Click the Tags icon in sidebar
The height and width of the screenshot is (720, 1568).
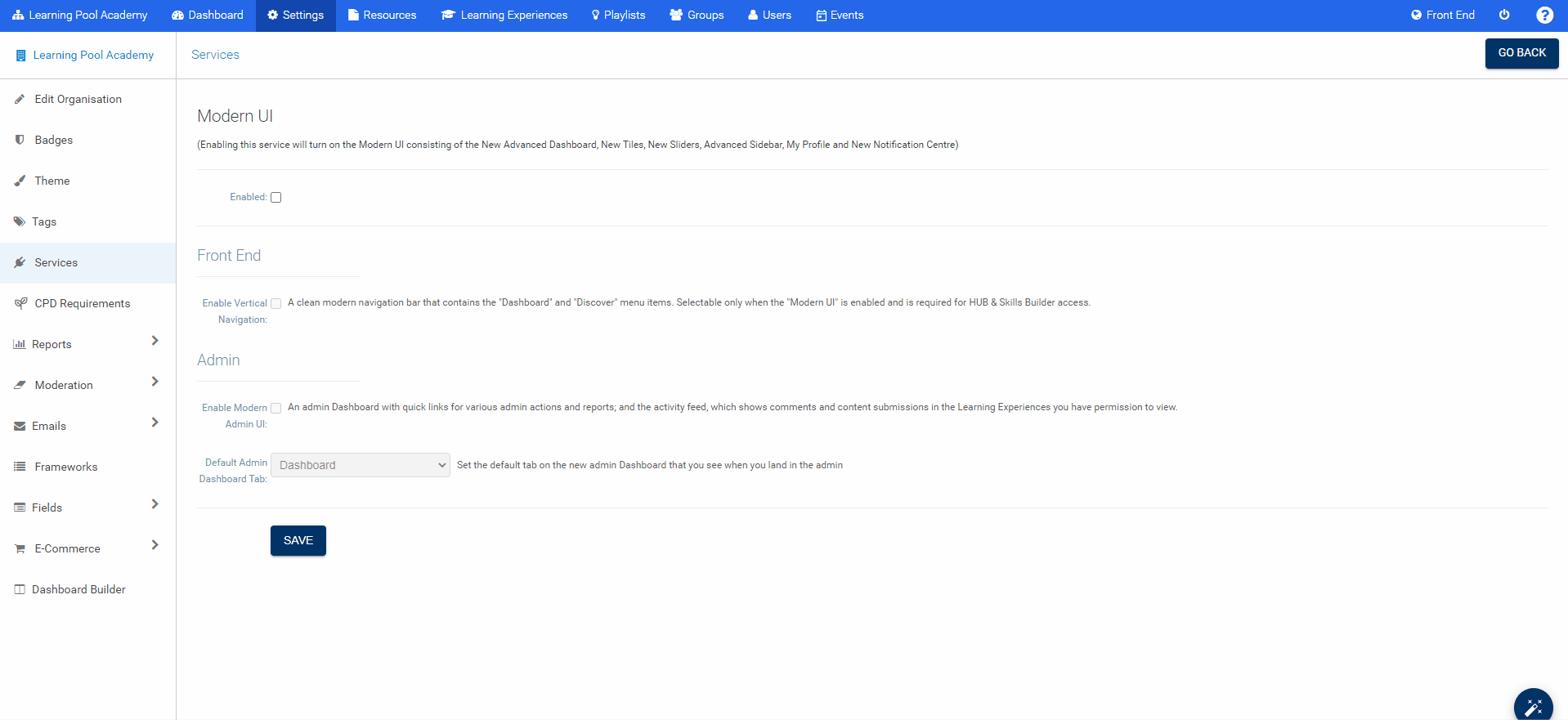[x=20, y=221]
